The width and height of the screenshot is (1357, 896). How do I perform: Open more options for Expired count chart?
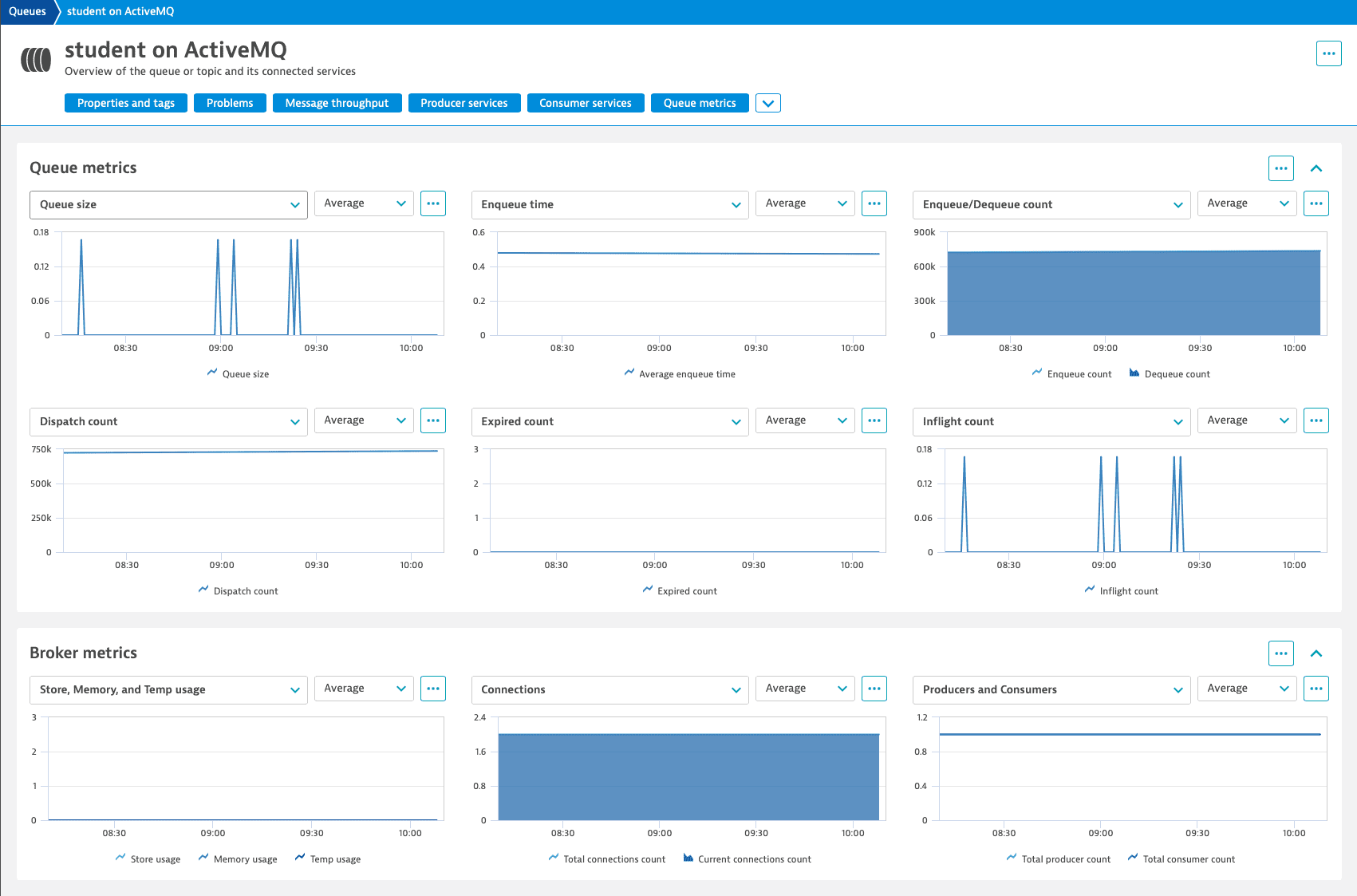(x=874, y=420)
